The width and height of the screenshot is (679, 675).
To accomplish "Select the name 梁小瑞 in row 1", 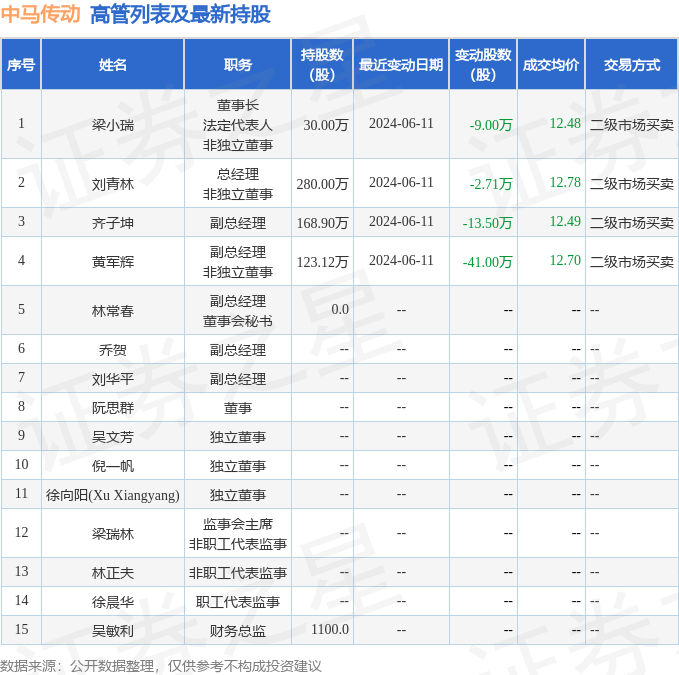I will [x=113, y=125].
